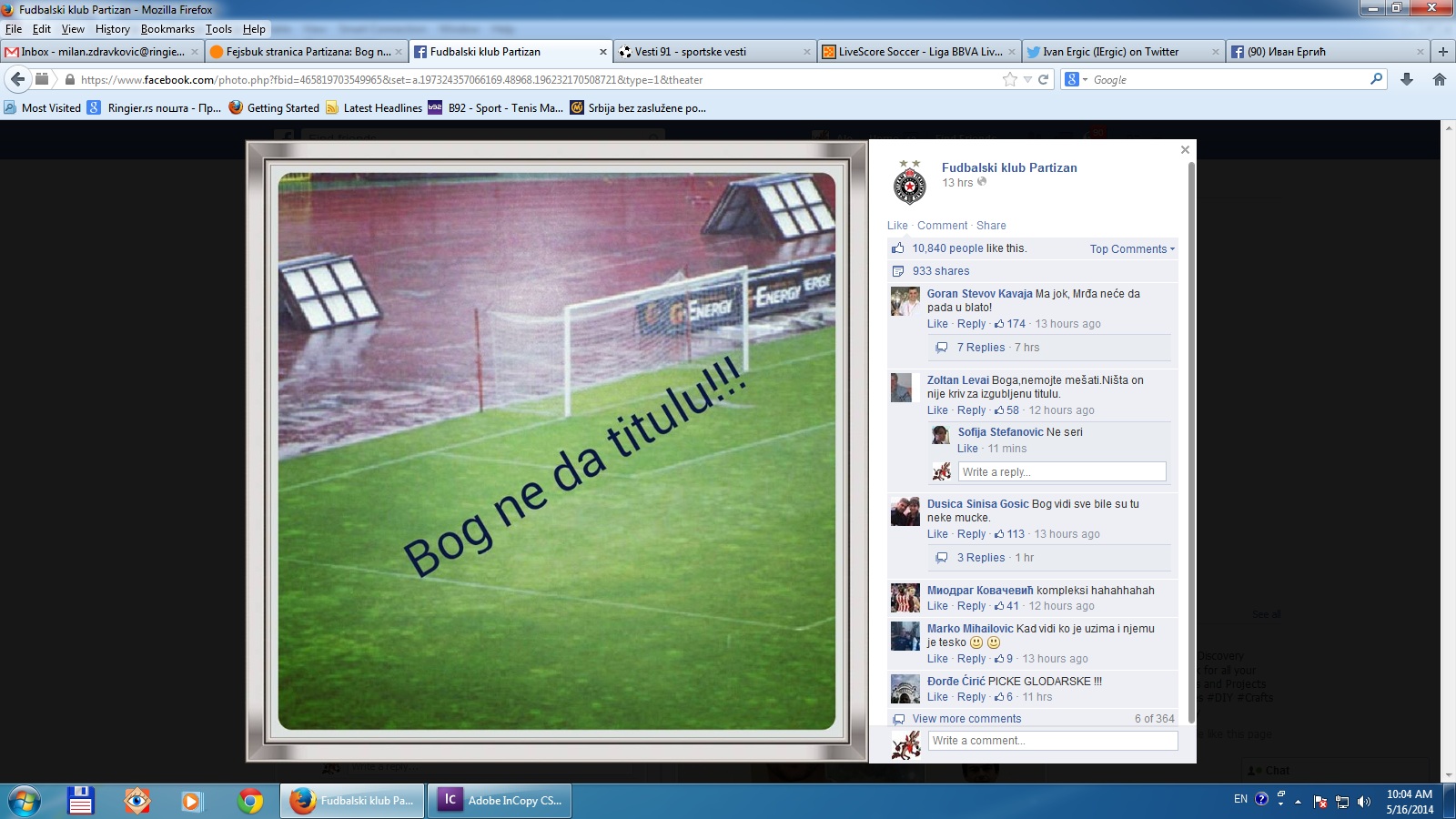Image resolution: width=1456 pixels, height=819 pixels.
Task: Open the 933 shares list
Action: (x=941, y=271)
